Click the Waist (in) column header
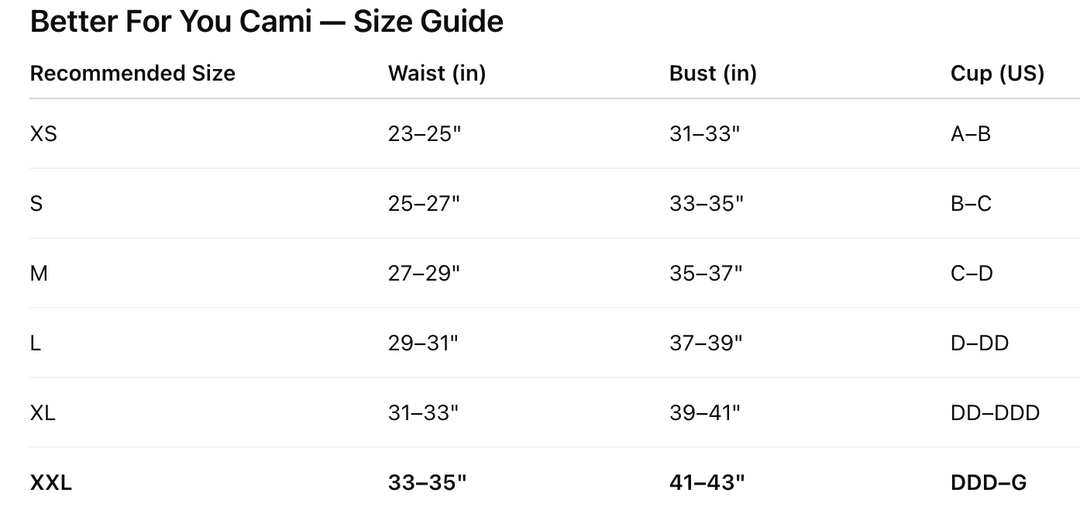The width and height of the screenshot is (1080, 524). coord(437,73)
